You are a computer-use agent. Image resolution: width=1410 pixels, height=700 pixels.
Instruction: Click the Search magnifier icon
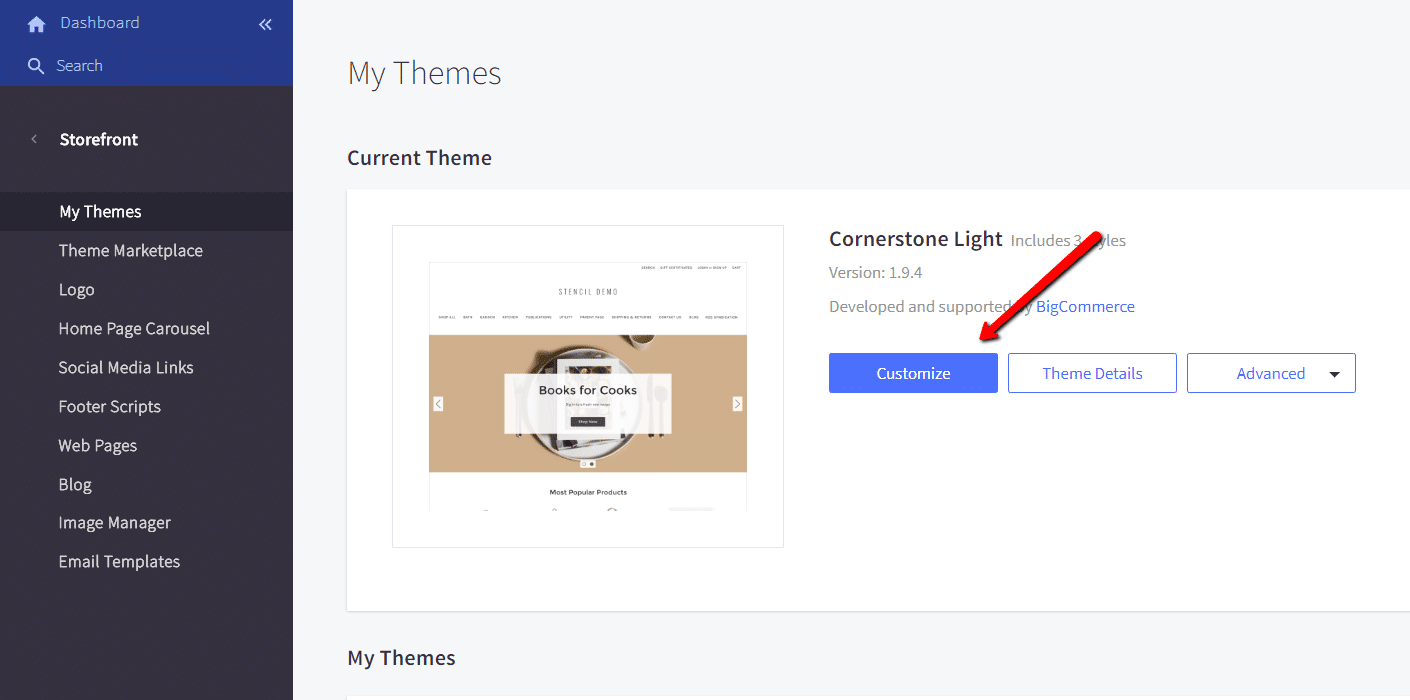click(x=36, y=66)
